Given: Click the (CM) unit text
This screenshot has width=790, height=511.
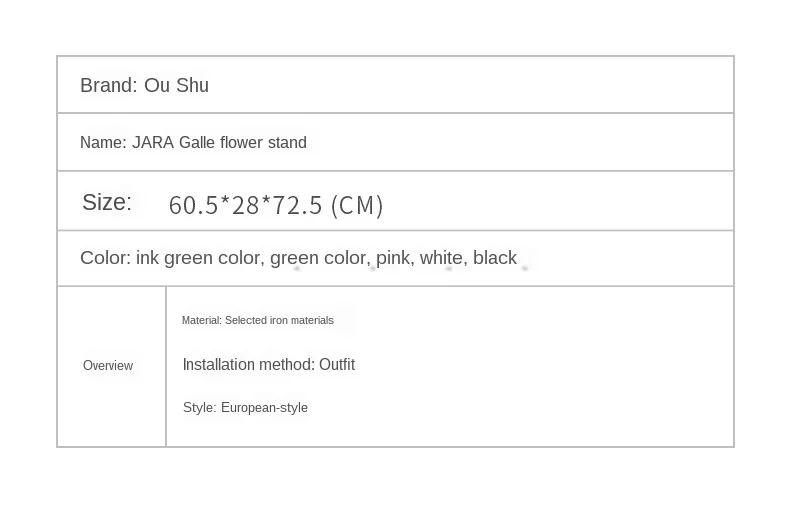Looking at the screenshot, I should 357,206.
